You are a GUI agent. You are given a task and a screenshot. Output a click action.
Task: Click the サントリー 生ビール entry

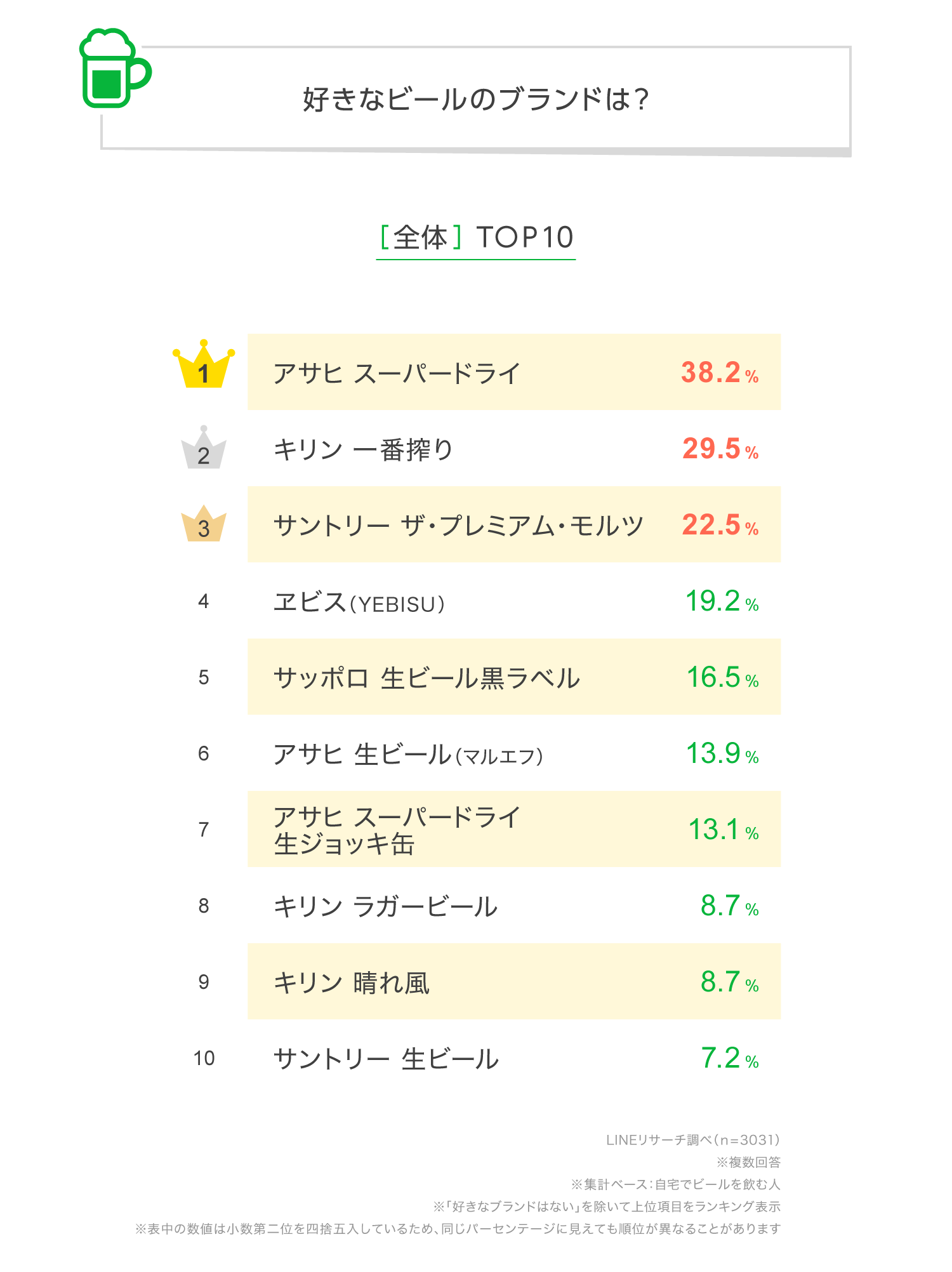pyautogui.click(x=386, y=1059)
